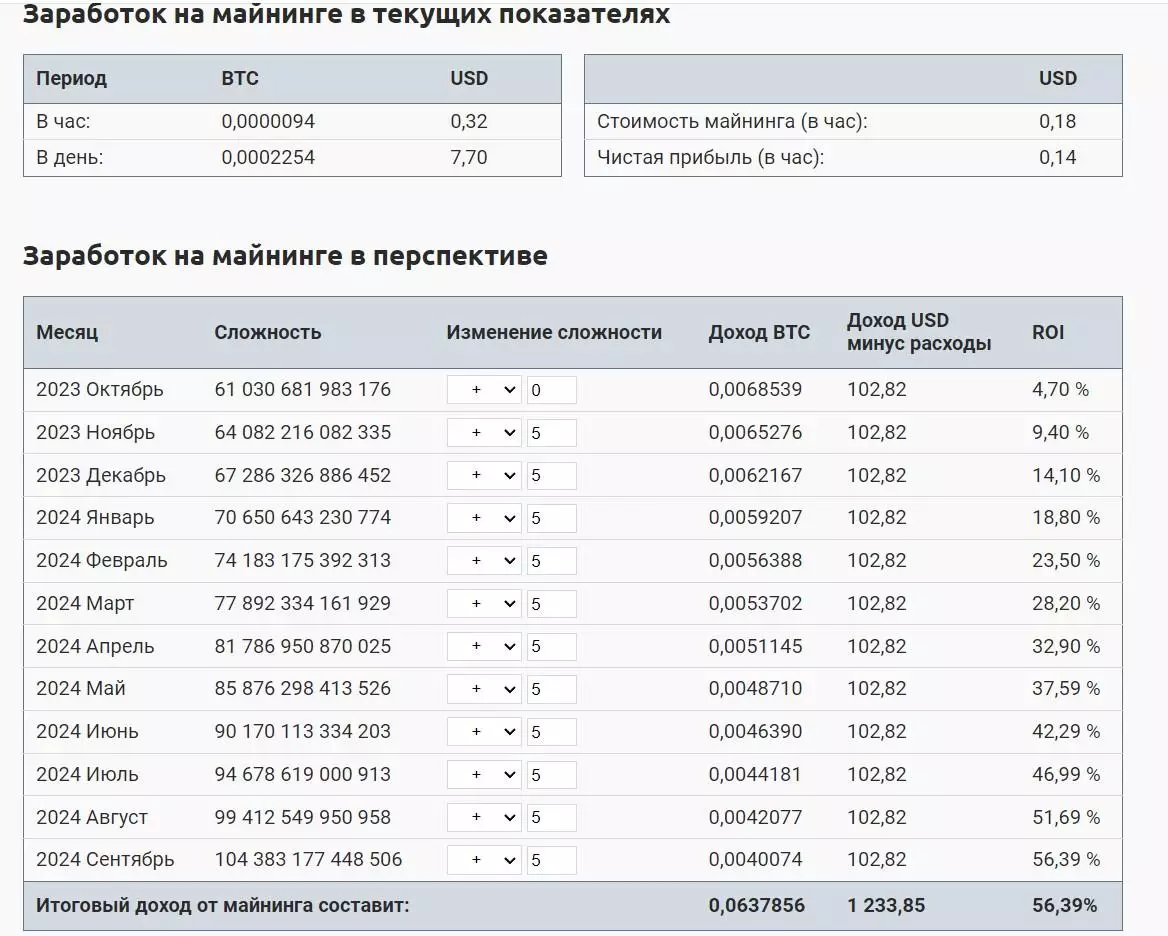Click the heading Заработок на майнинге в перспективе
The image size is (1168, 936).
tap(285, 255)
